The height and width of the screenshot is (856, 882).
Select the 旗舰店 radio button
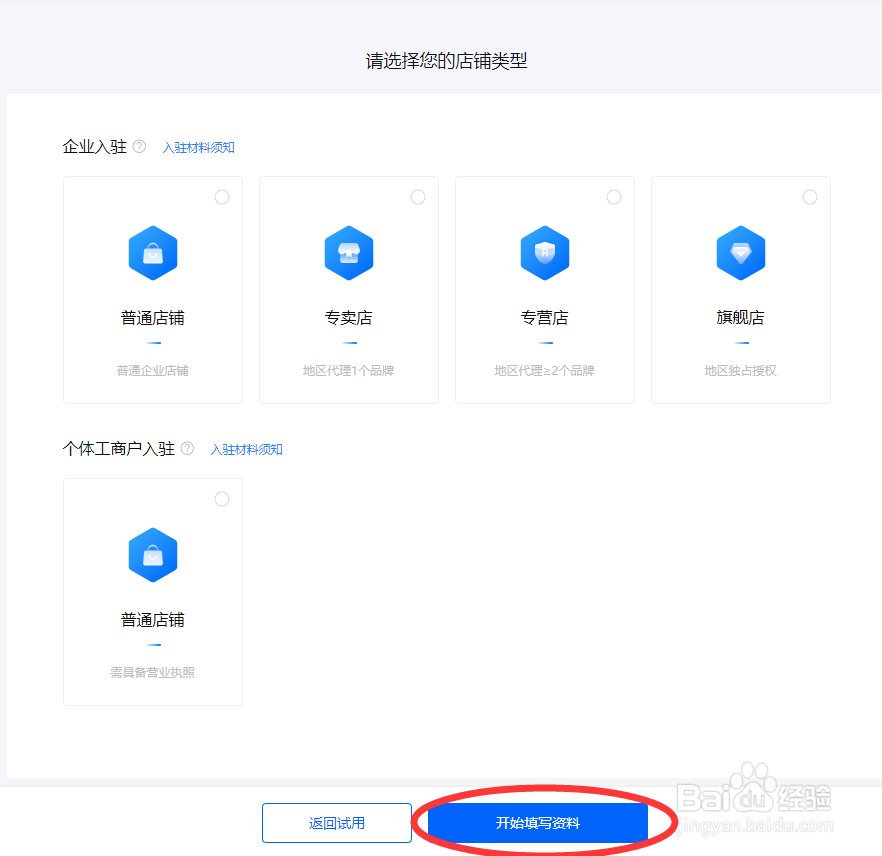pos(810,197)
